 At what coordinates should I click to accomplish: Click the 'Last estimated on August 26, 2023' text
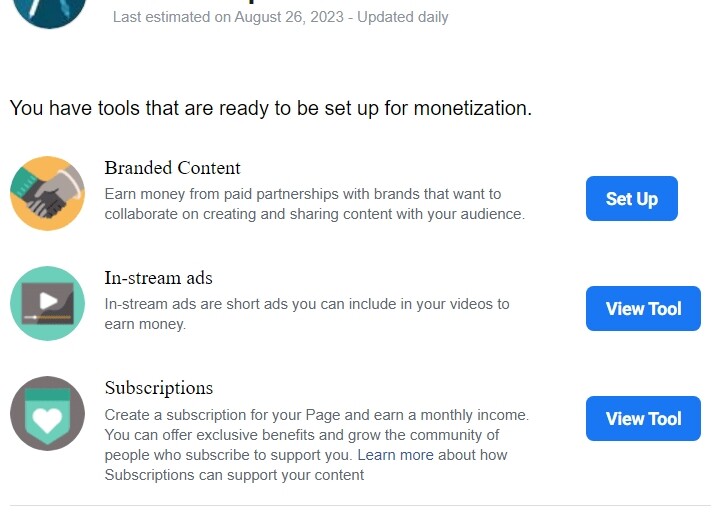(x=228, y=17)
